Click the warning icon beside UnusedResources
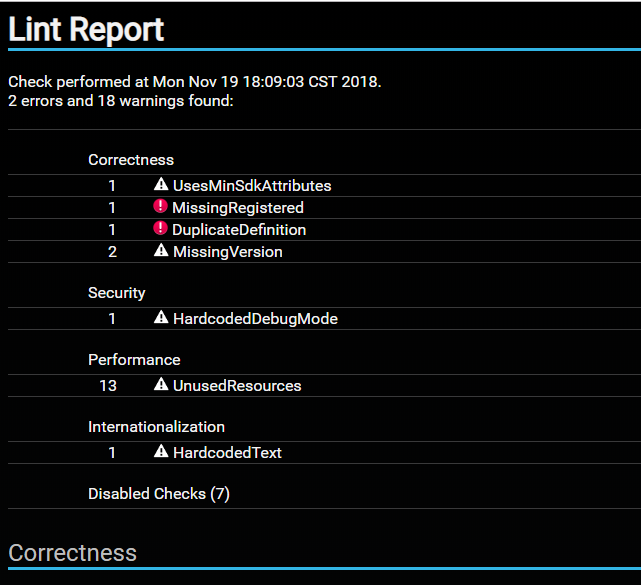The image size is (641, 585). [x=161, y=385]
